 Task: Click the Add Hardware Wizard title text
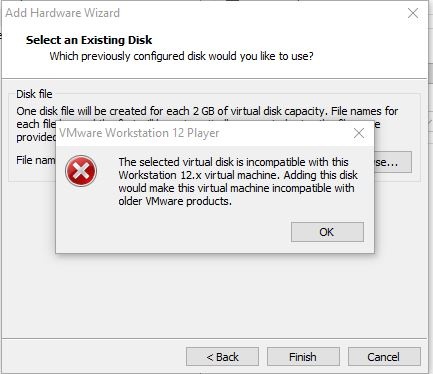click(x=63, y=13)
